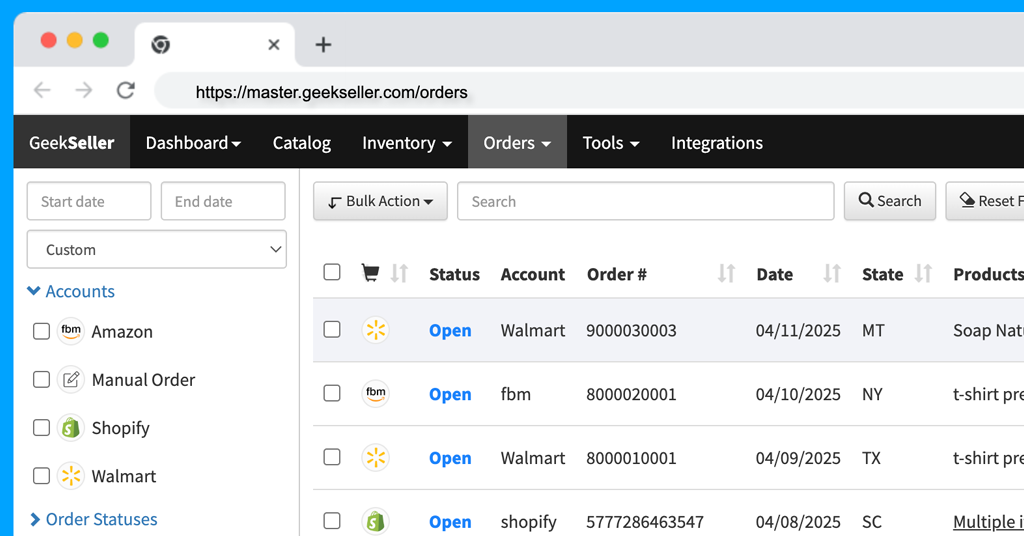Click the browser address bar URL

coord(332,92)
